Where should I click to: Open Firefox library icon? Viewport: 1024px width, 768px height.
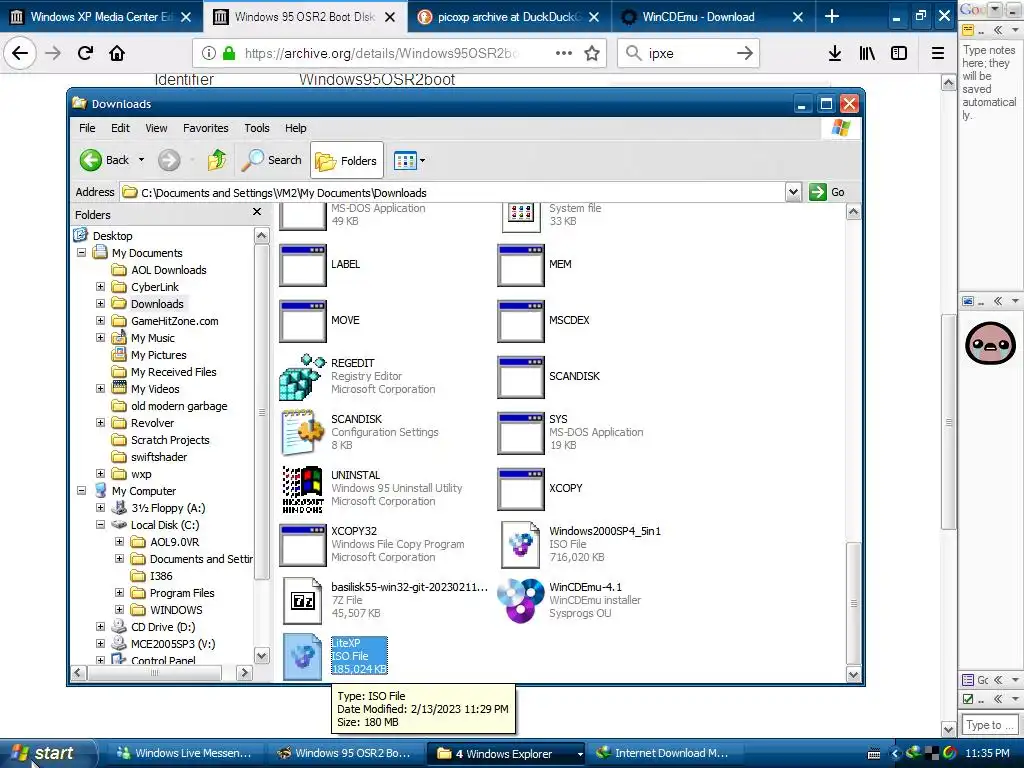tap(867, 53)
